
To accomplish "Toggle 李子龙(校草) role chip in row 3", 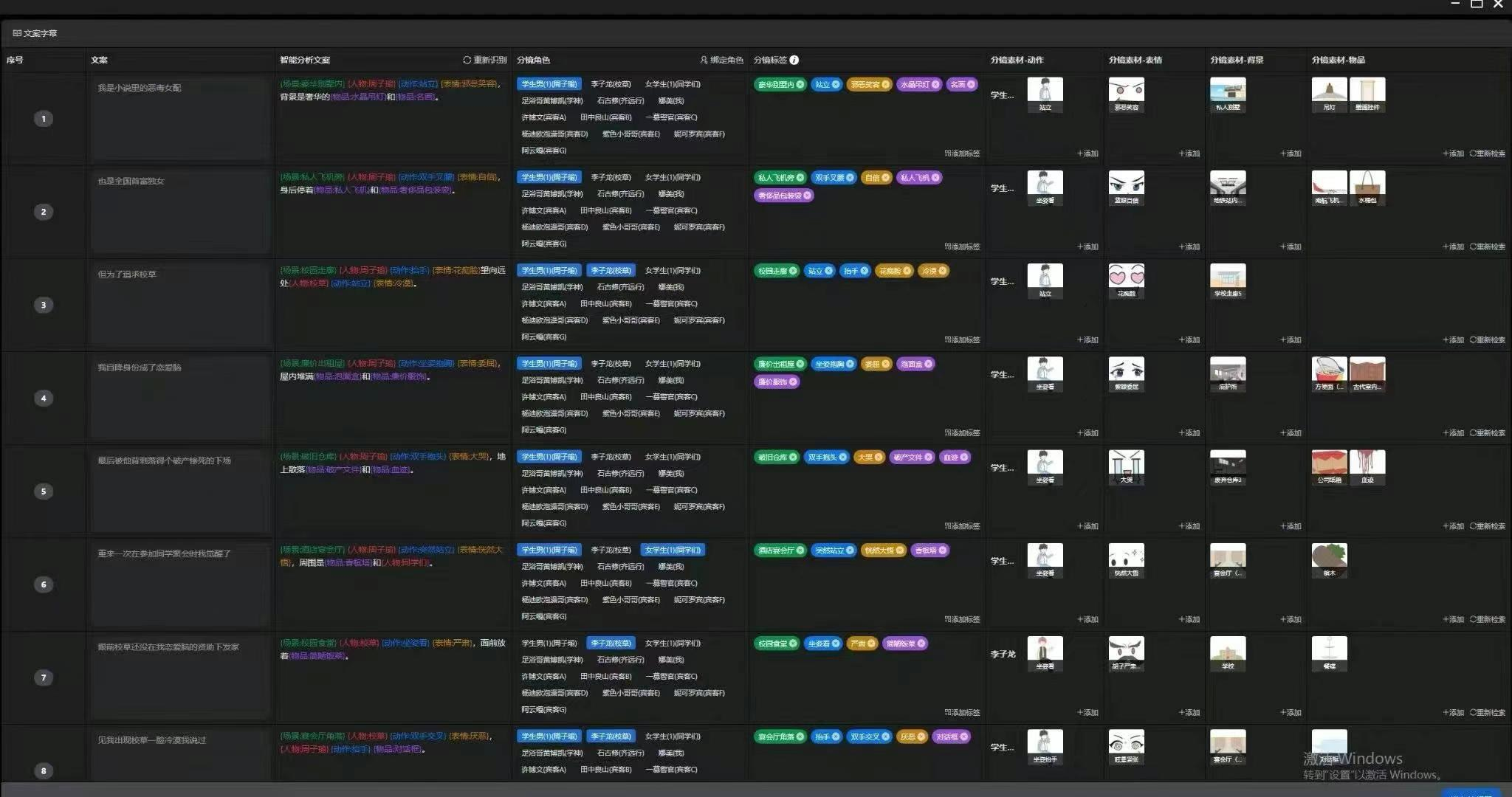I will click(x=611, y=271).
